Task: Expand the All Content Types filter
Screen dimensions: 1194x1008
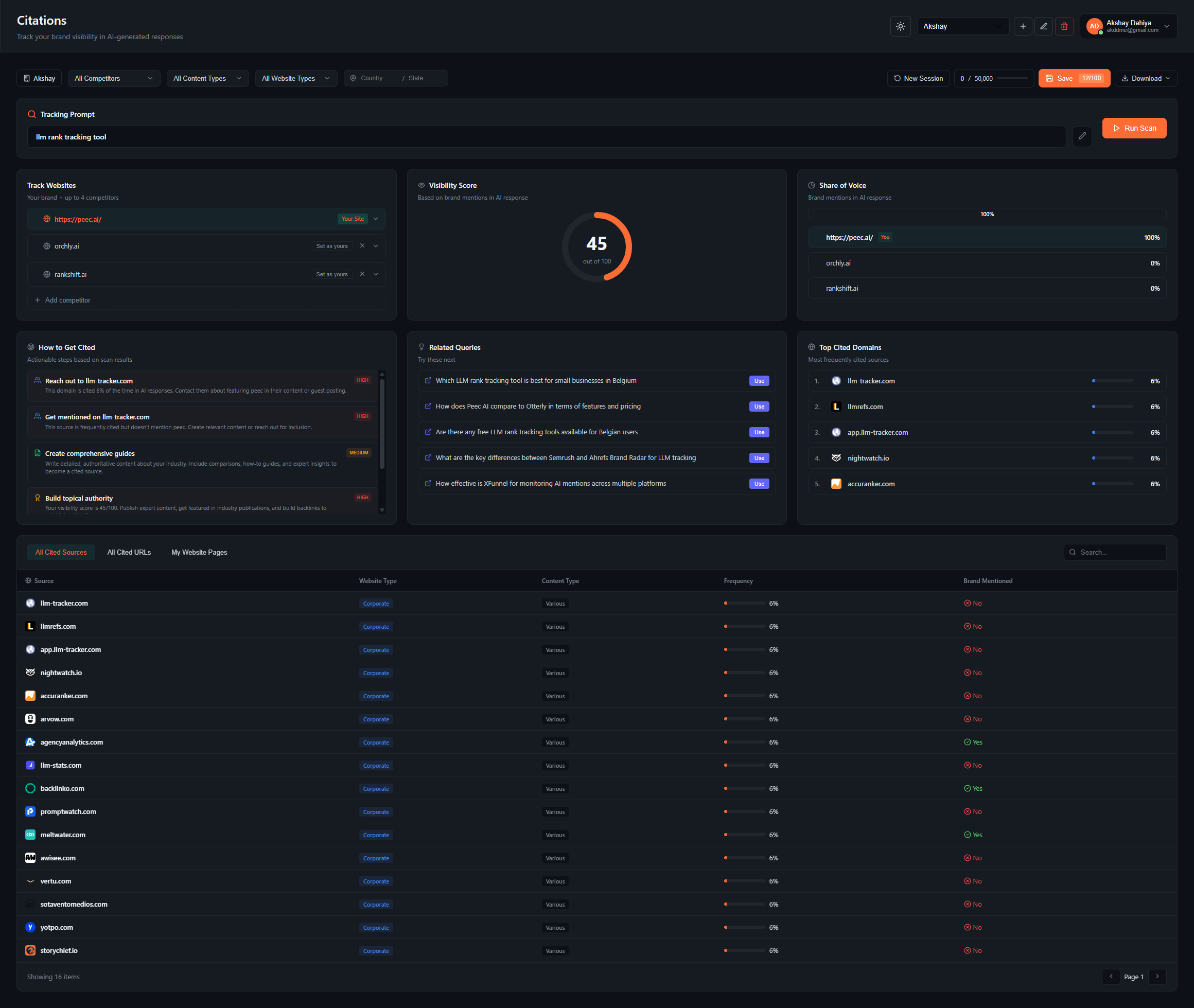Action: tap(207, 78)
